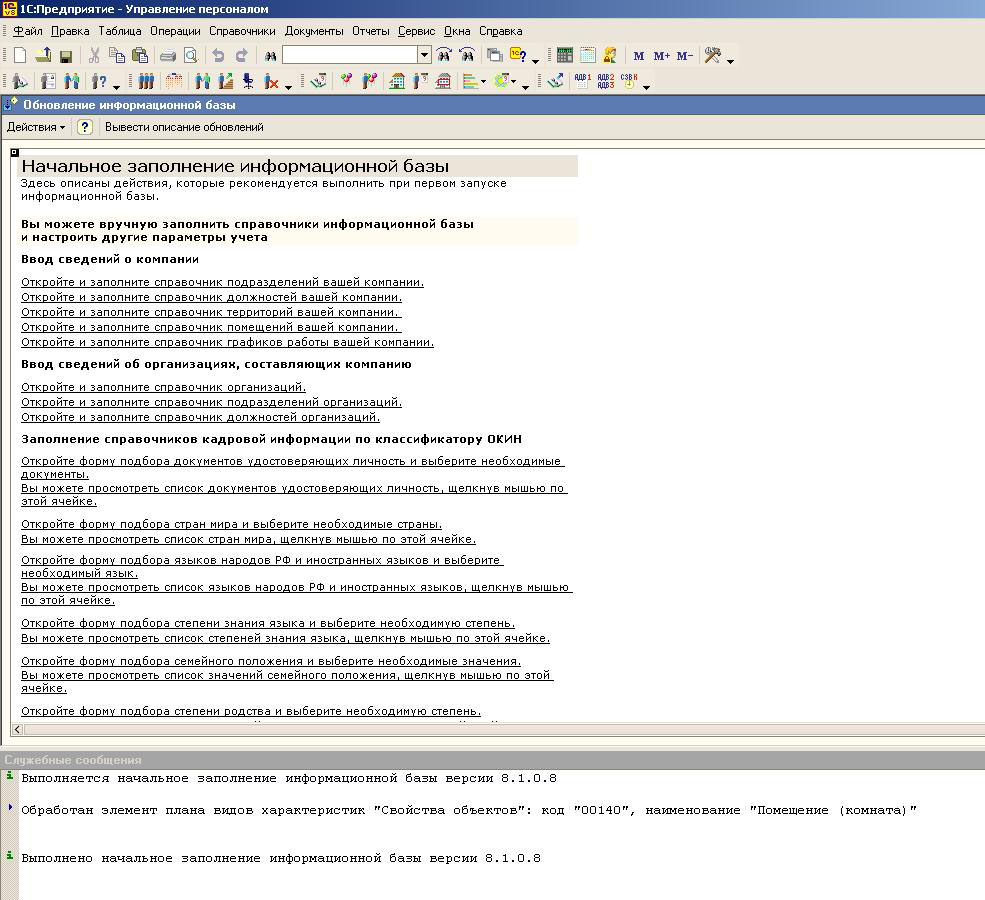
Task: Open the Справочники menu
Action: tap(242, 31)
